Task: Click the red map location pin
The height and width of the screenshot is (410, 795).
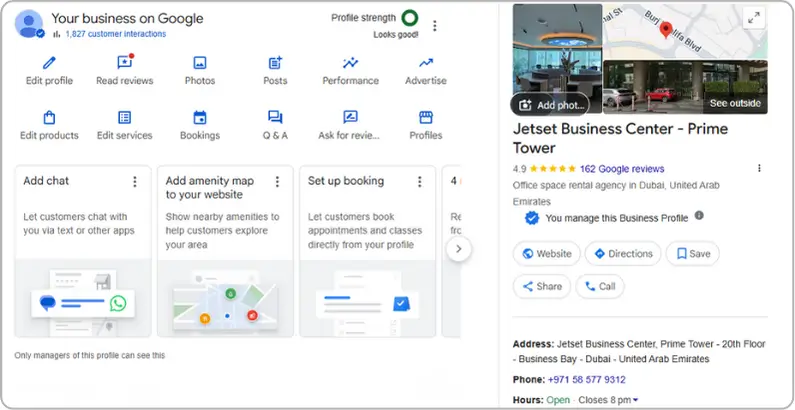Action: pos(666,29)
